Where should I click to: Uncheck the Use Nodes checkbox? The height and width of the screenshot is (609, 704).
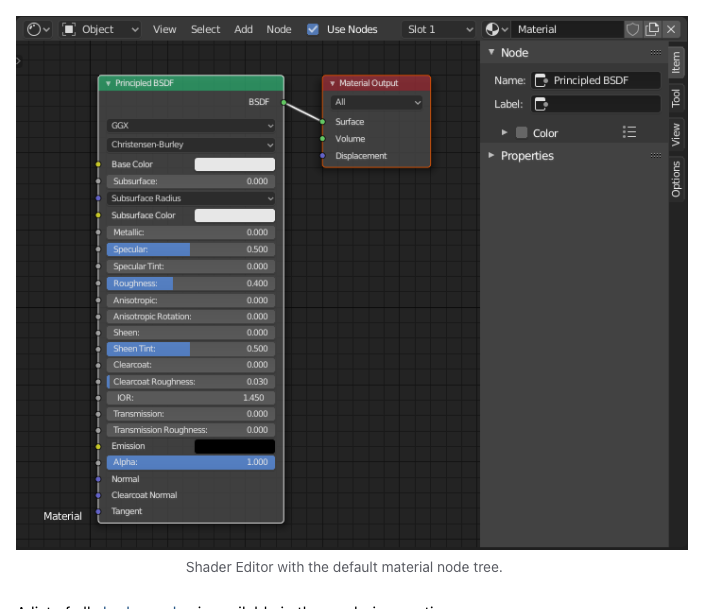click(x=313, y=30)
